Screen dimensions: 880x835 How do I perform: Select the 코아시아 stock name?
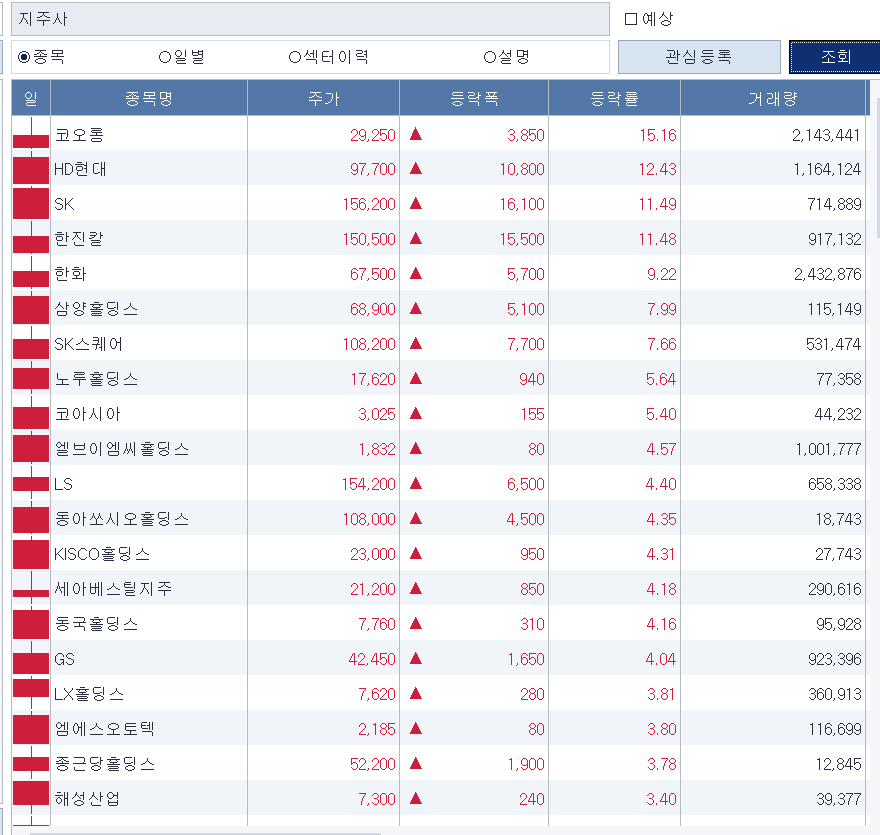click(88, 414)
